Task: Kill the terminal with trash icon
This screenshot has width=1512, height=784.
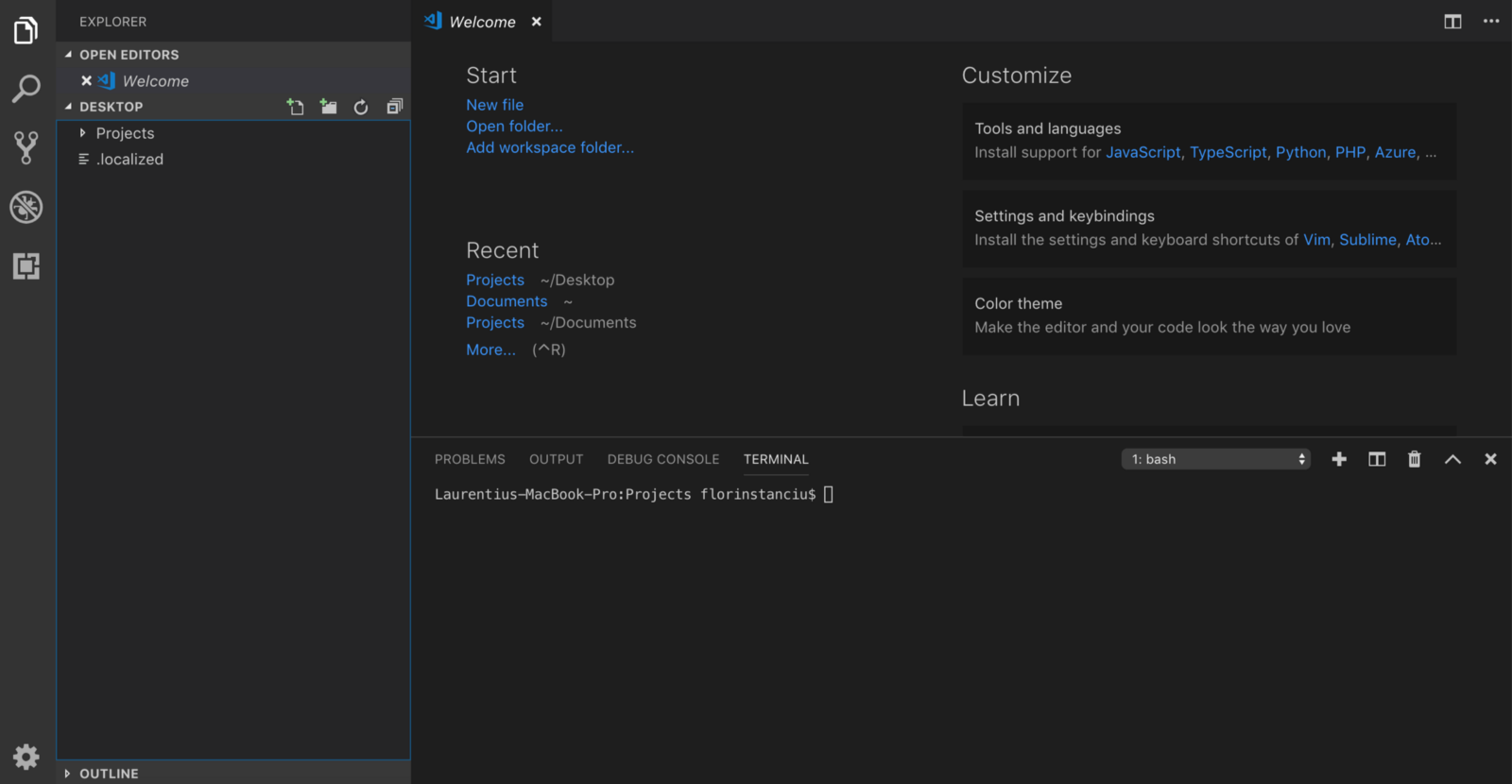Action: [x=1414, y=459]
